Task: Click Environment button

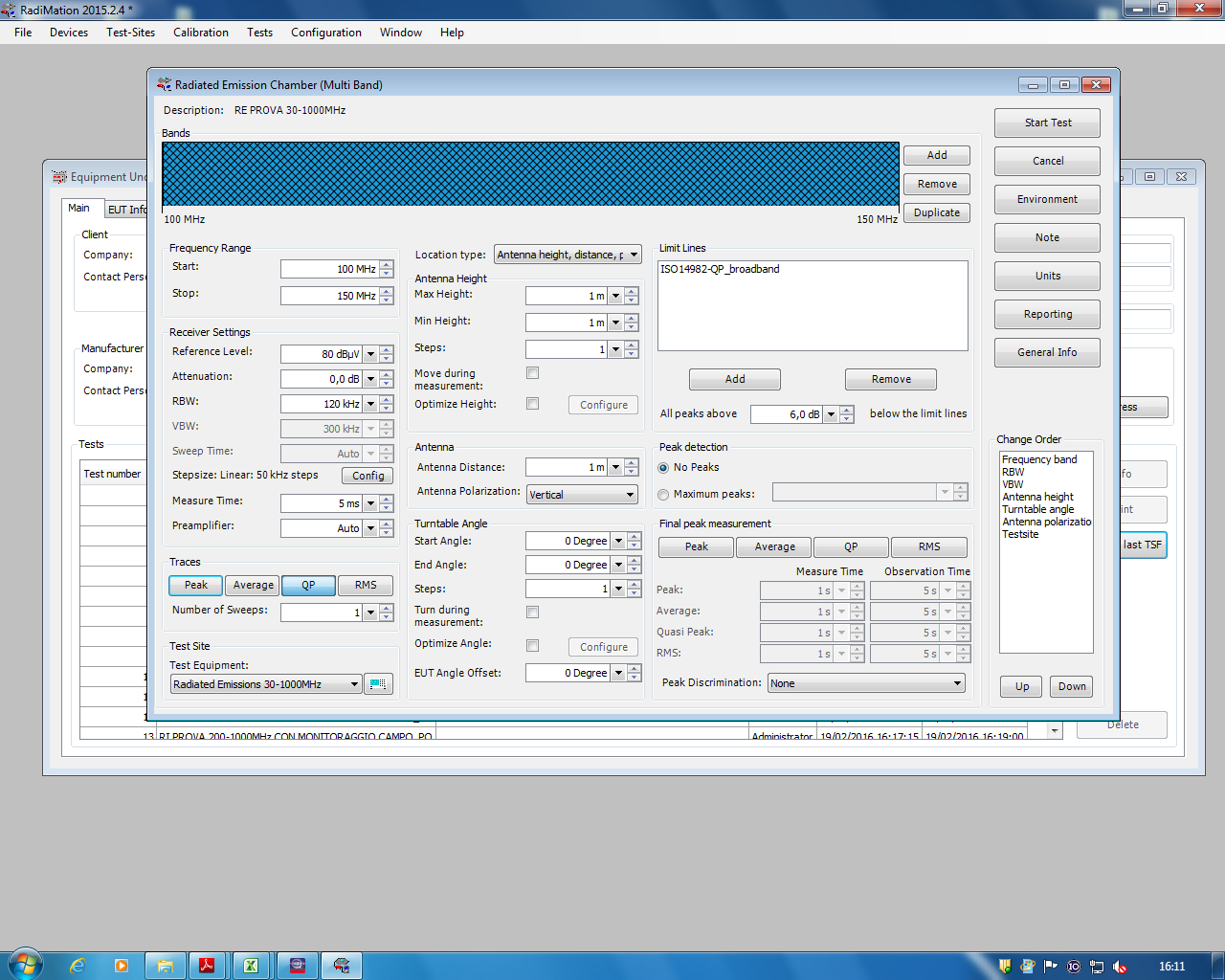Action: (x=1047, y=199)
